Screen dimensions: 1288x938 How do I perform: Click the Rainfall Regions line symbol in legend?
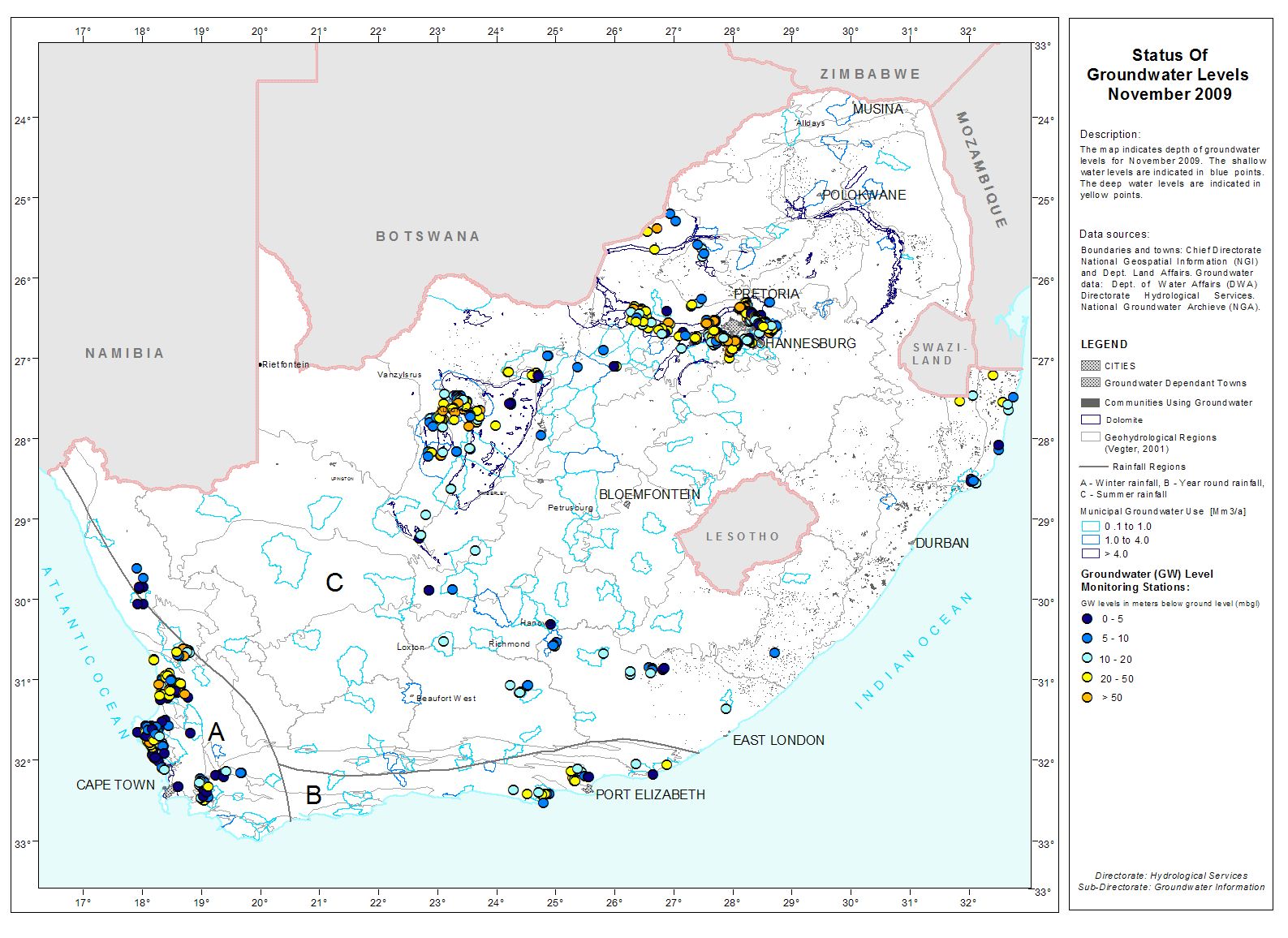coord(1093,467)
